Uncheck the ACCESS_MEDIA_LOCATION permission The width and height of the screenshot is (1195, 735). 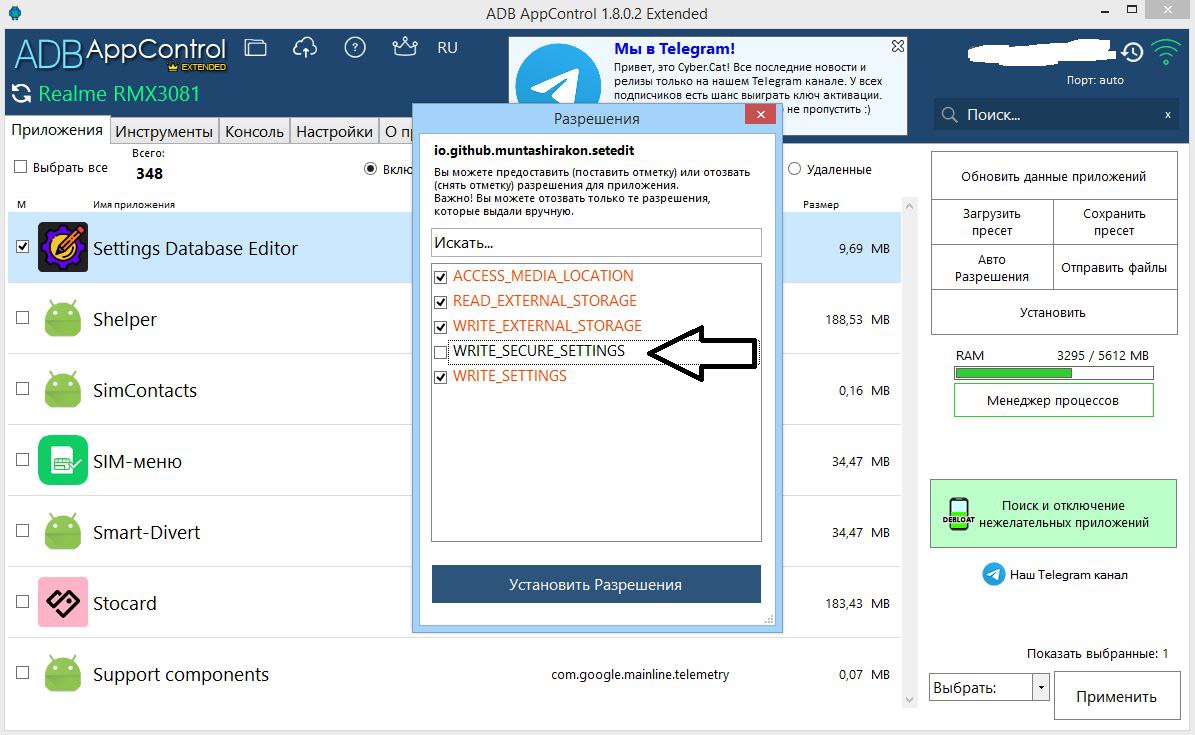click(x=440, y=277)
